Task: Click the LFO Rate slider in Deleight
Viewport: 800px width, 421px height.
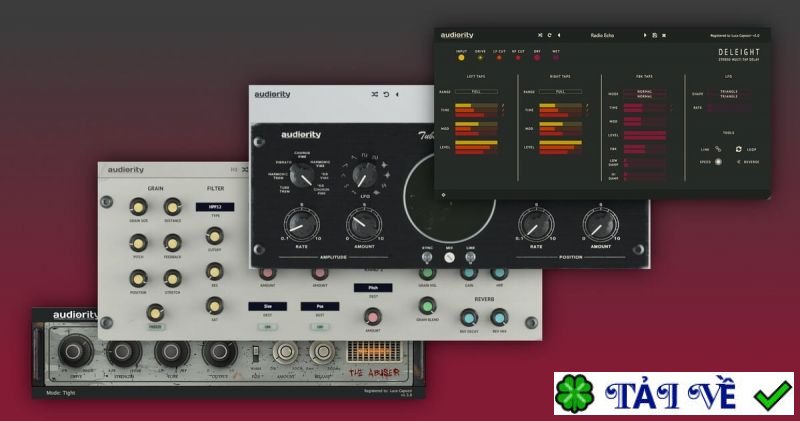Action: coord(729,108)
